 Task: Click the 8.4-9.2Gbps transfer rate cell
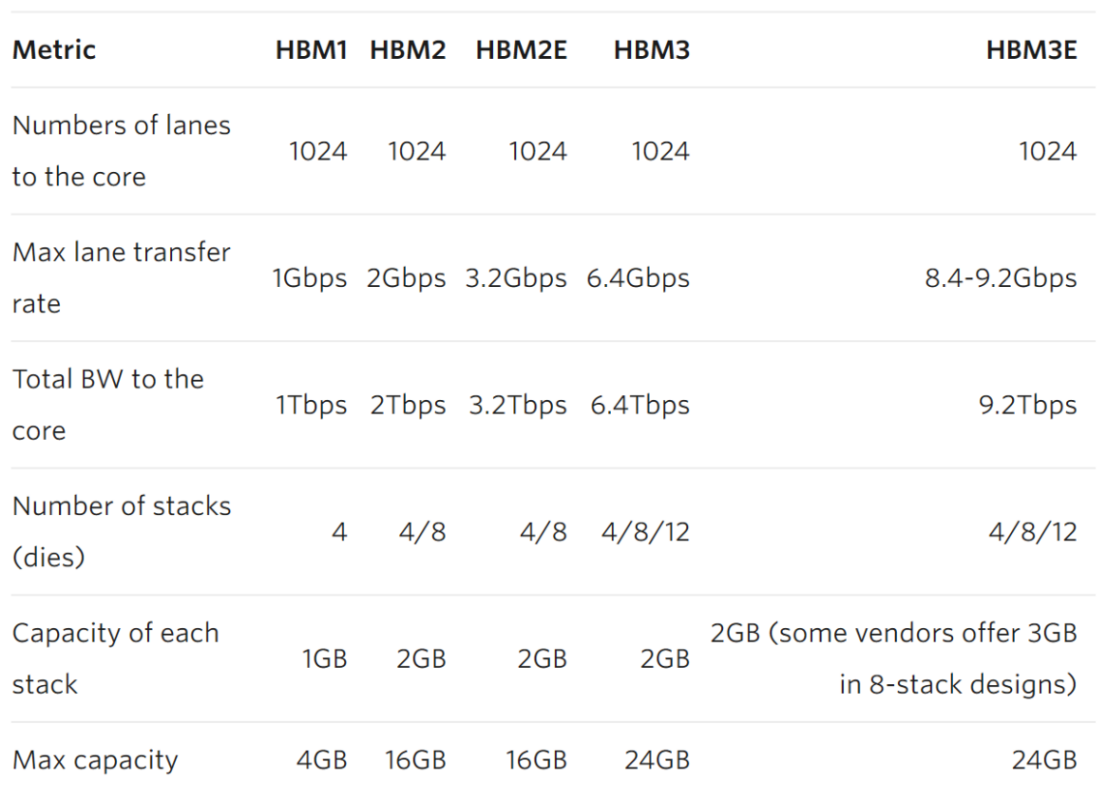[x=1001, y=278]
